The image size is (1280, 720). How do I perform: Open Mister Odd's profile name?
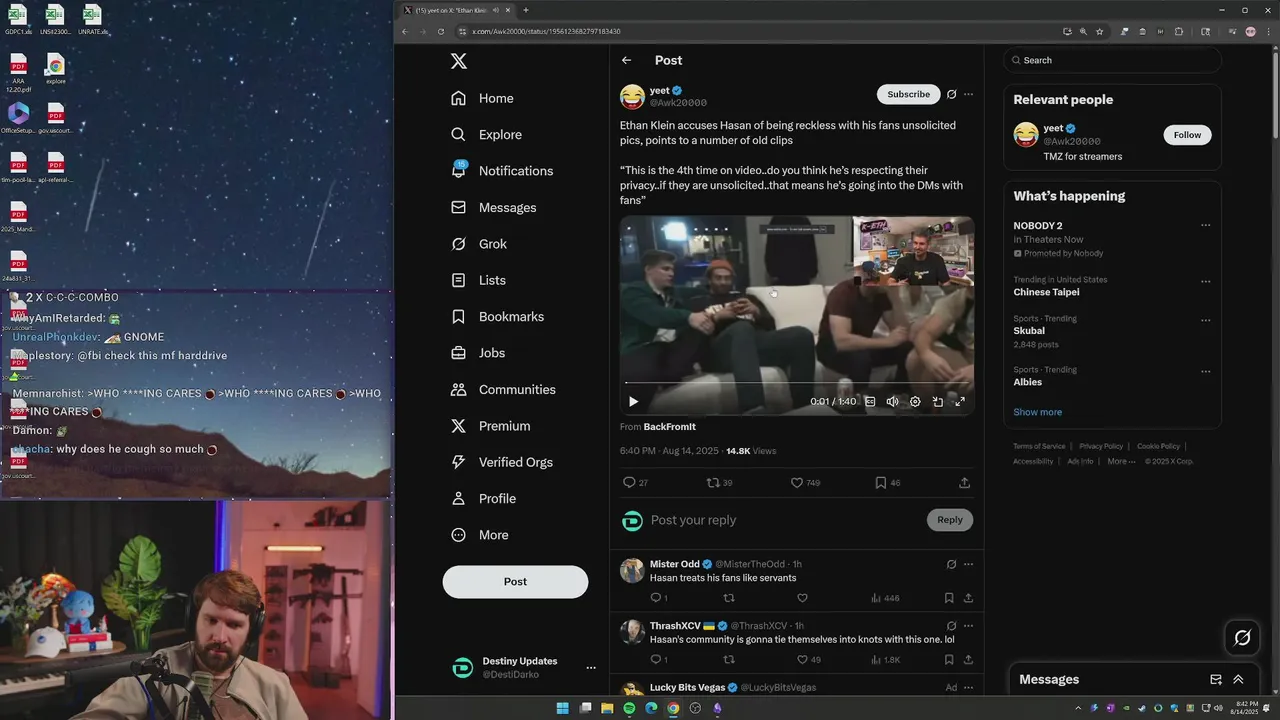(675, 565)
